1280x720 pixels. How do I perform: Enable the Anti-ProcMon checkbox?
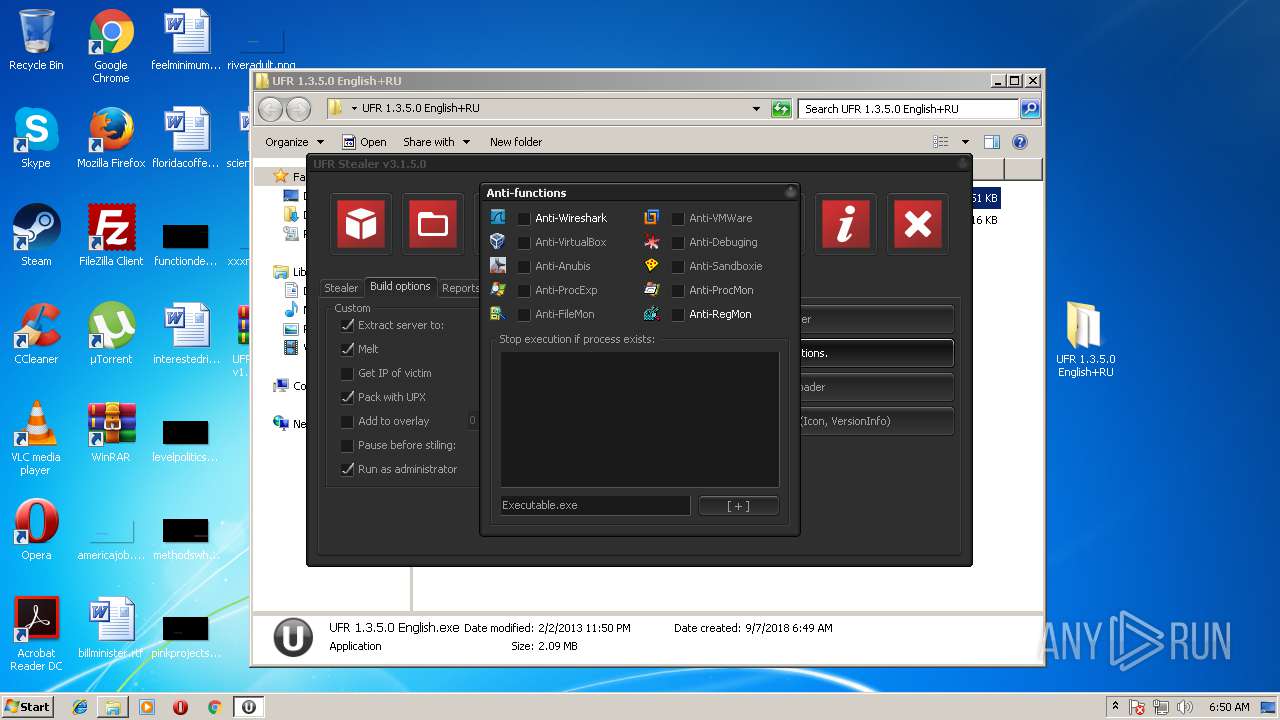678,290
